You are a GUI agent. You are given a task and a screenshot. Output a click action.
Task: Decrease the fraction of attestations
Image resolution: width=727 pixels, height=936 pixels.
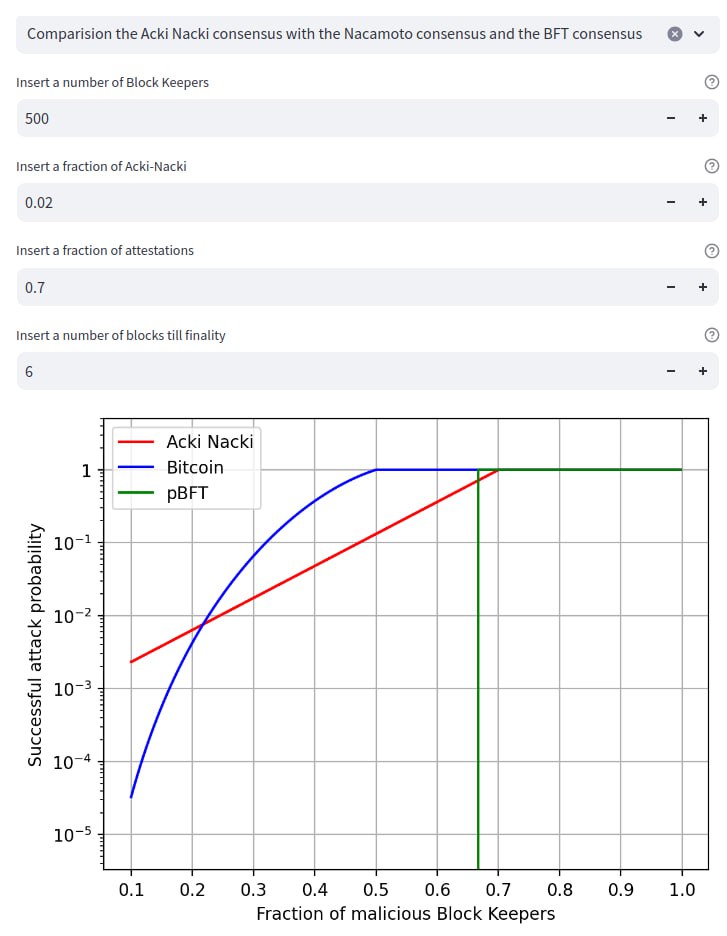pyautogui.click(x=671, y=287)
